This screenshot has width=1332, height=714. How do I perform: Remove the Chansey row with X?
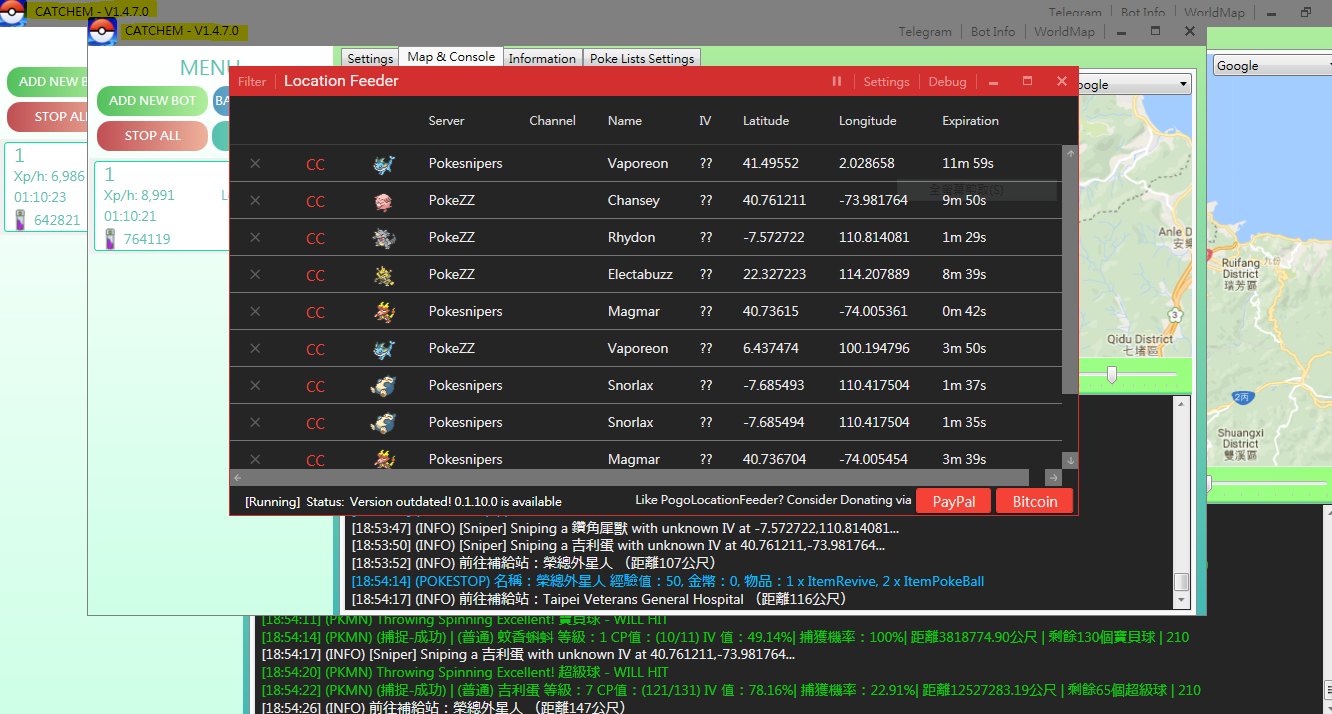coord(255,200)
